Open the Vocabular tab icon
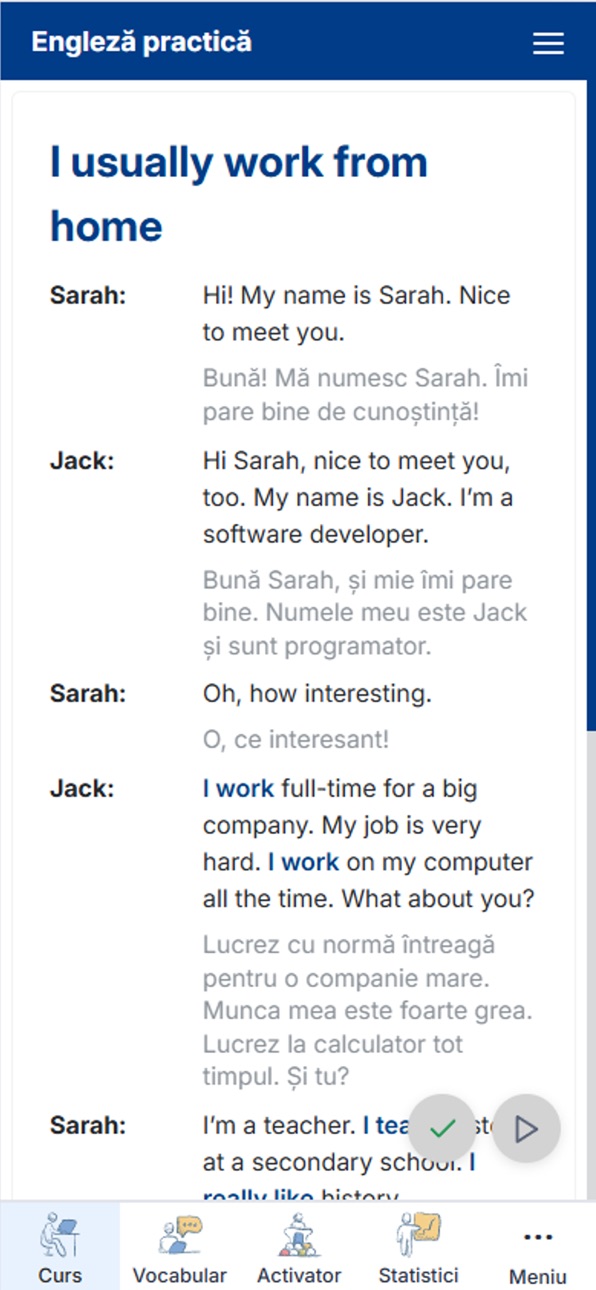The image size is (596, 1290). point(180,1234)
